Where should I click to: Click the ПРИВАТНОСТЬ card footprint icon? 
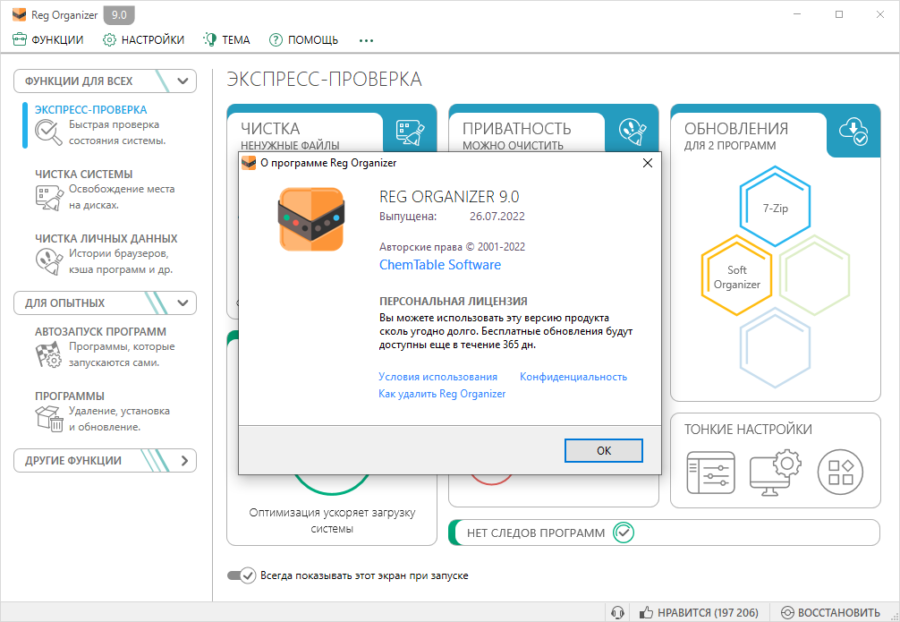[633, 131]
